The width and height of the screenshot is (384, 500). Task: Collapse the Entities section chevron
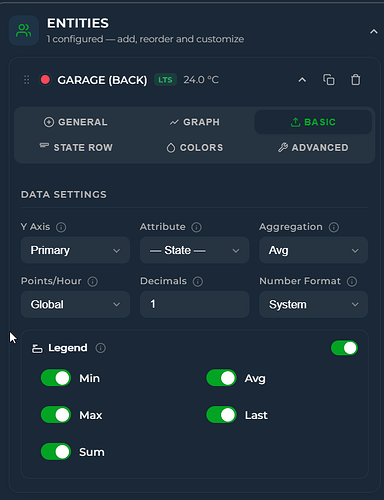click(x=374, y=32)
